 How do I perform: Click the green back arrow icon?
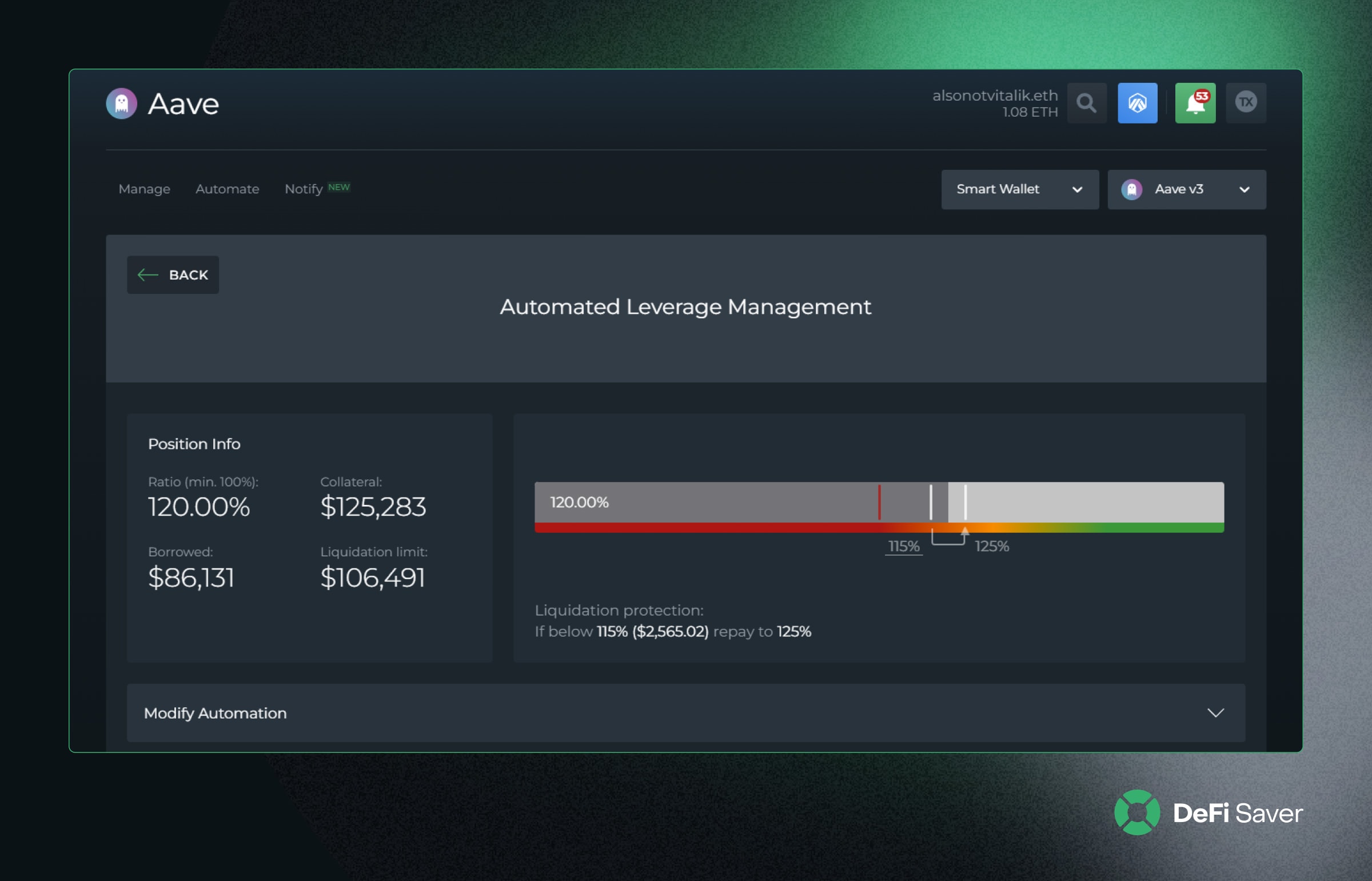[x=147, y=275]
